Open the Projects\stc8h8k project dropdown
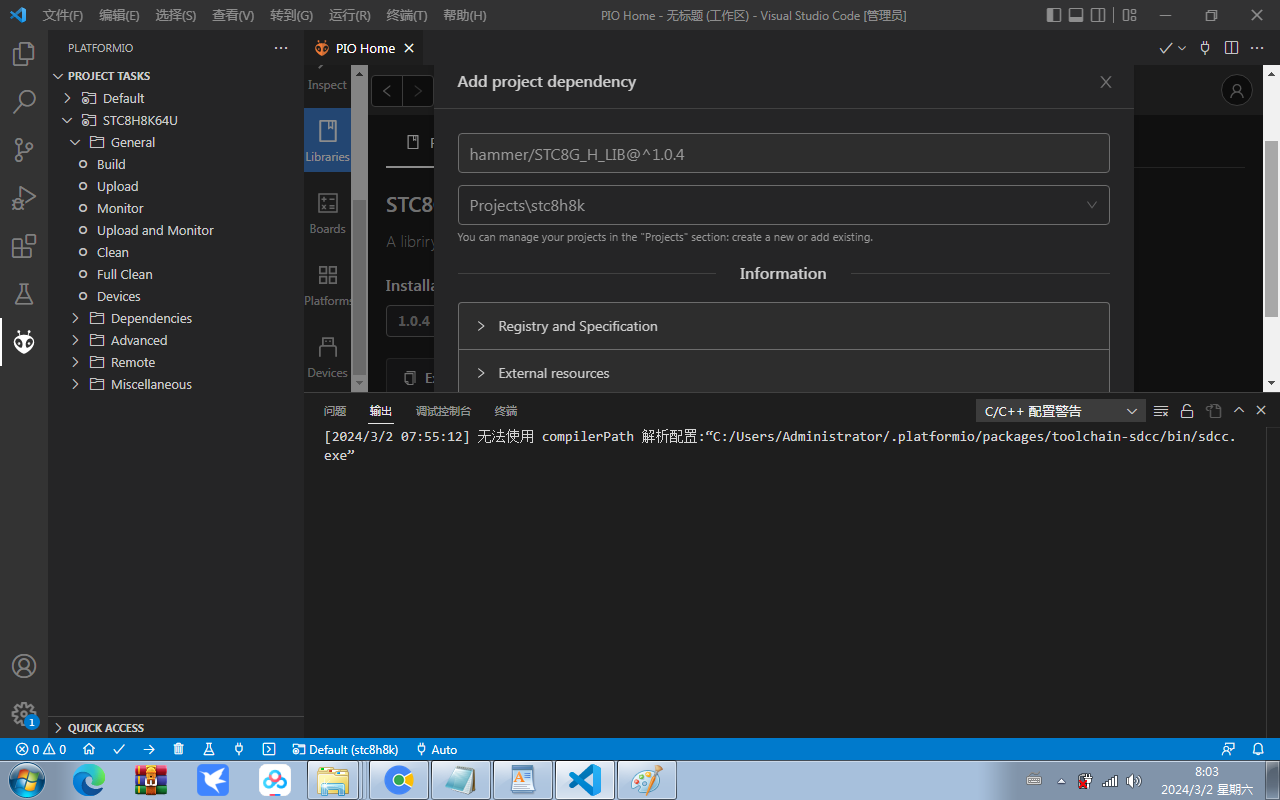1280x800 pixels. click(x=784, y=205)
